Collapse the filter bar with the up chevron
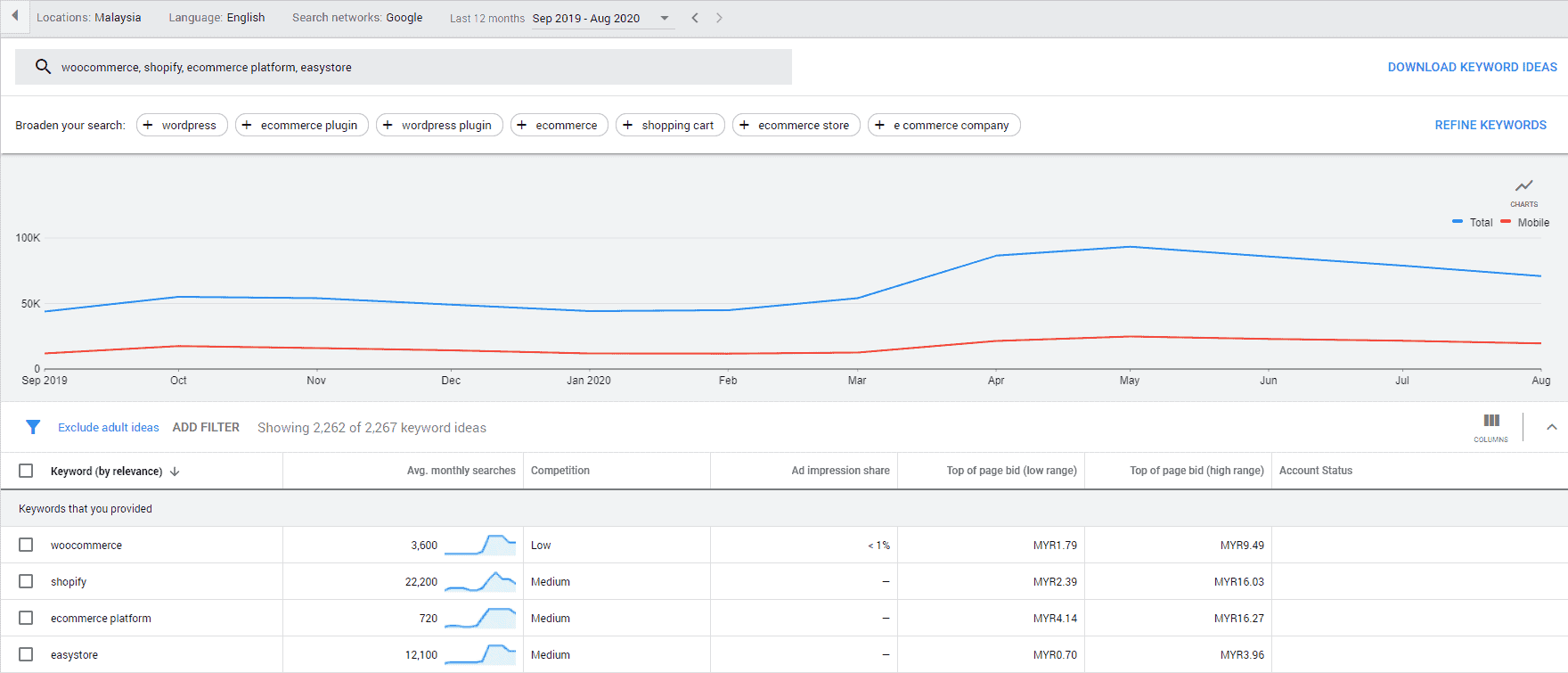Image resolution: width=1568 pixels, height=673 pixels. 1552,427
